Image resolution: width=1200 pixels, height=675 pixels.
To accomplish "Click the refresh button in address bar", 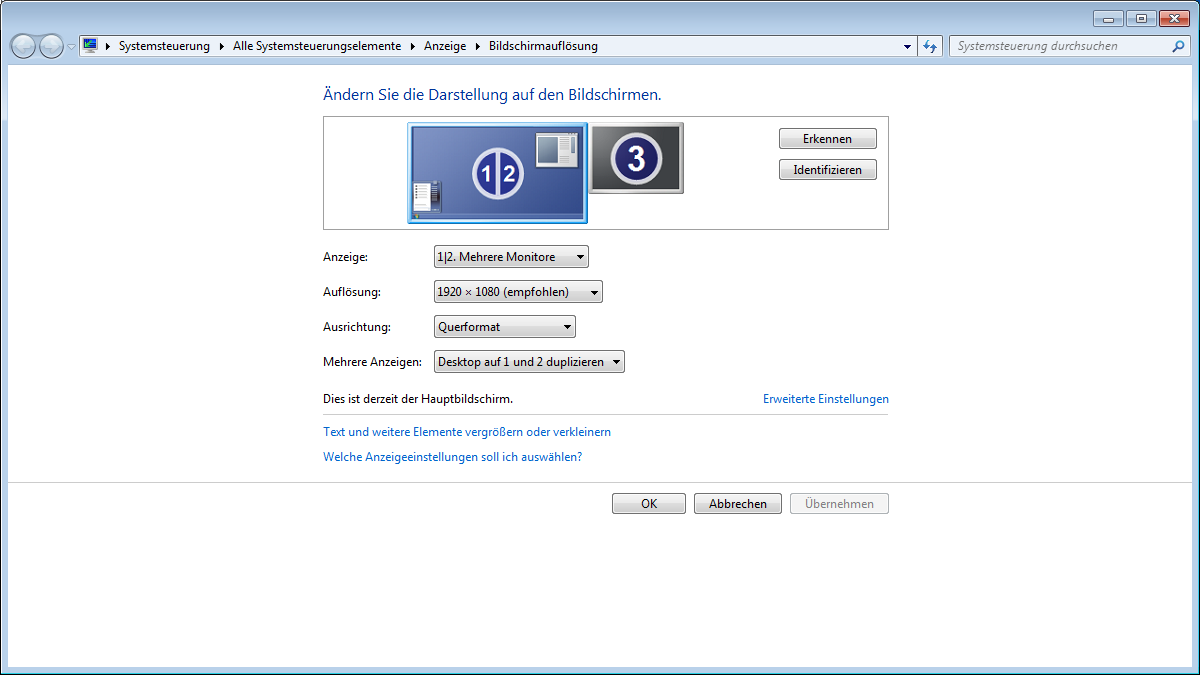I will (x=930, y=46).
